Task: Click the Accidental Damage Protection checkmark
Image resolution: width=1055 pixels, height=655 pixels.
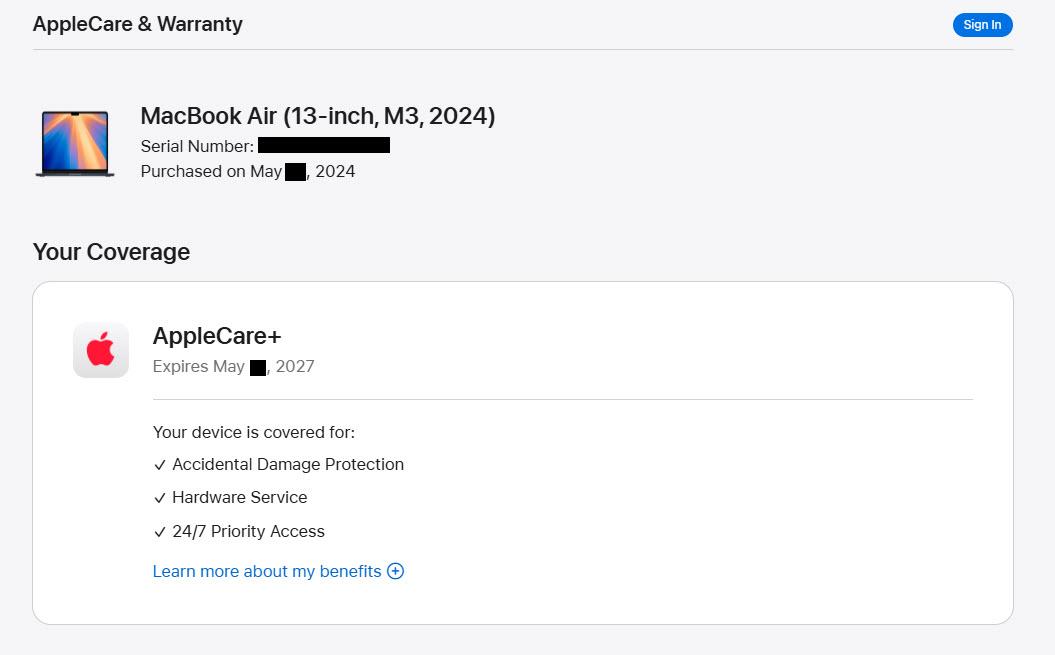Action: pyautogui.click(x=159, y=465)
